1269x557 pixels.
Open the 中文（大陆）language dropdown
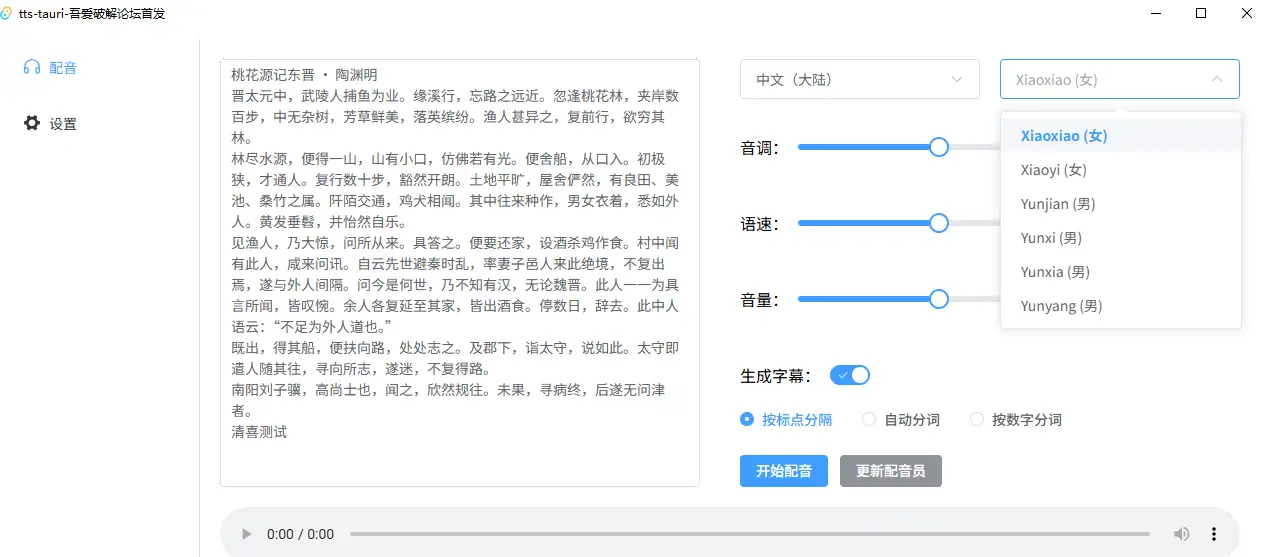(x=859, y=79)
